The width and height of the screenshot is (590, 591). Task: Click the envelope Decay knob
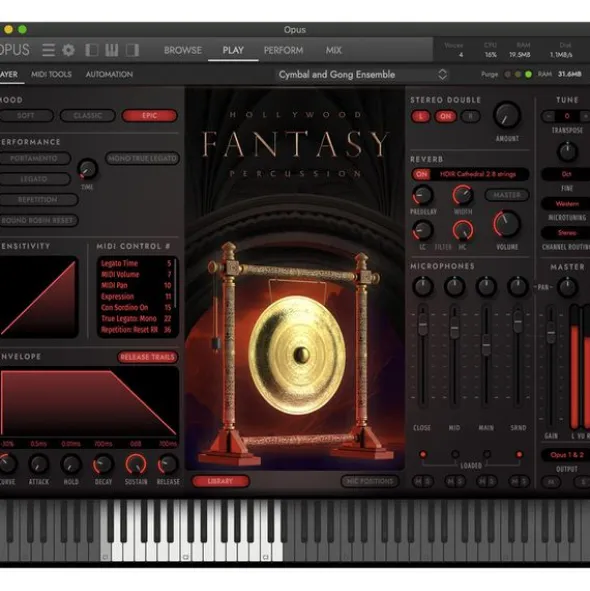tap(103, 464)
